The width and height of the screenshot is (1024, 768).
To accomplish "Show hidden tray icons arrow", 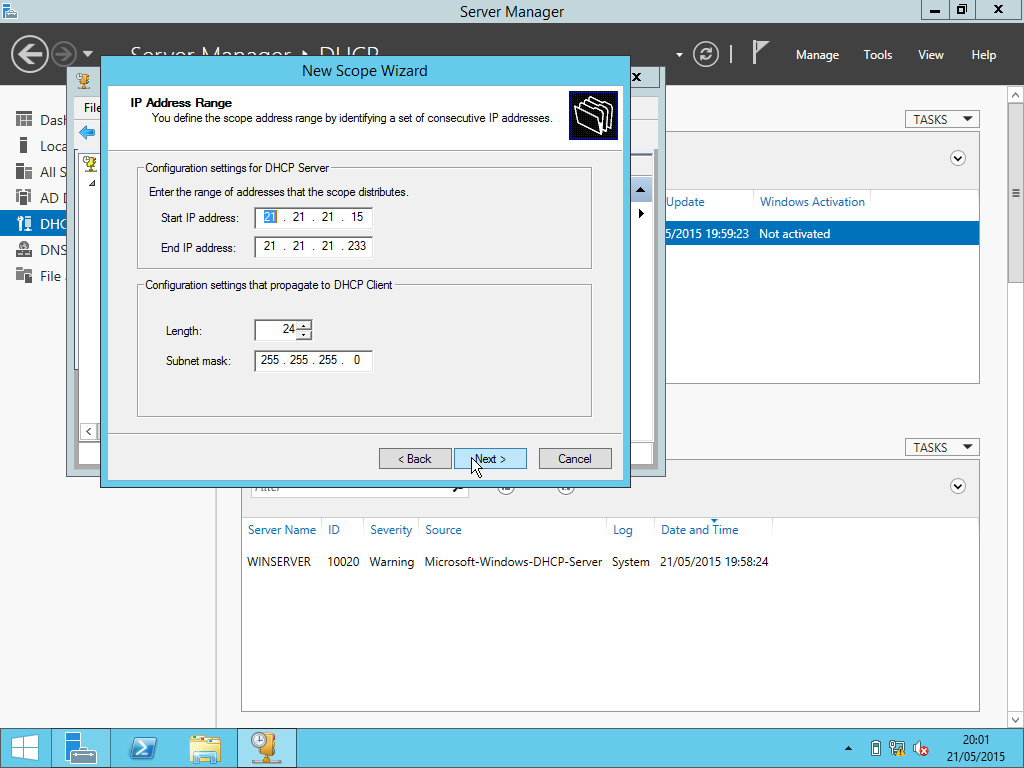I will click(x=848, y=748).
